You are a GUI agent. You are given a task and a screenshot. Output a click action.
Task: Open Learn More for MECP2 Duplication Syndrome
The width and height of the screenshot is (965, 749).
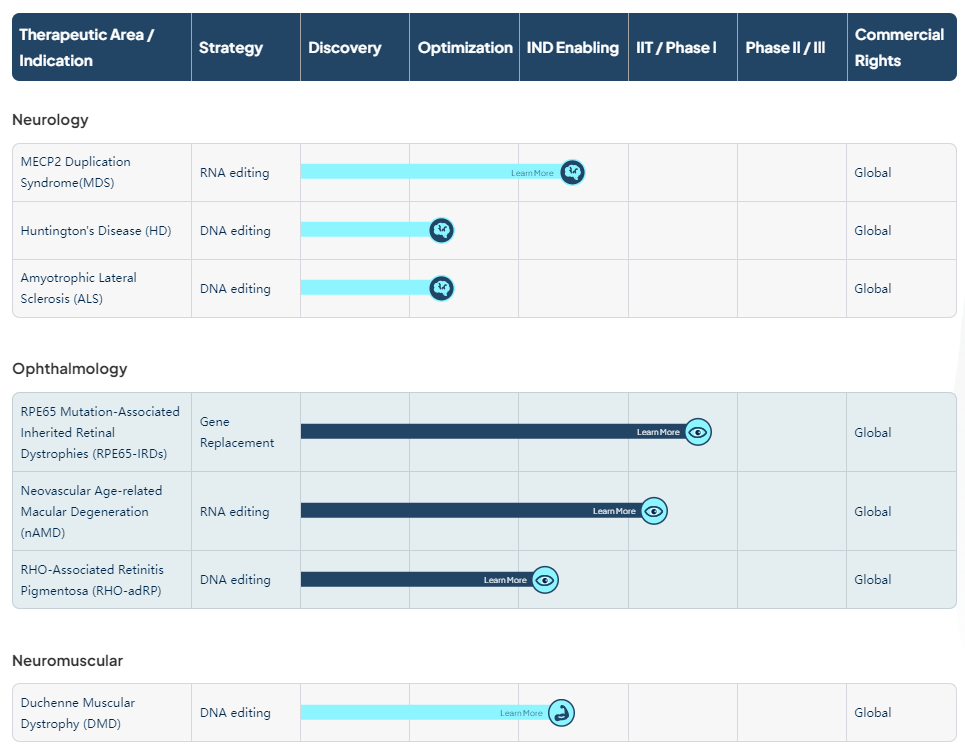532,173
